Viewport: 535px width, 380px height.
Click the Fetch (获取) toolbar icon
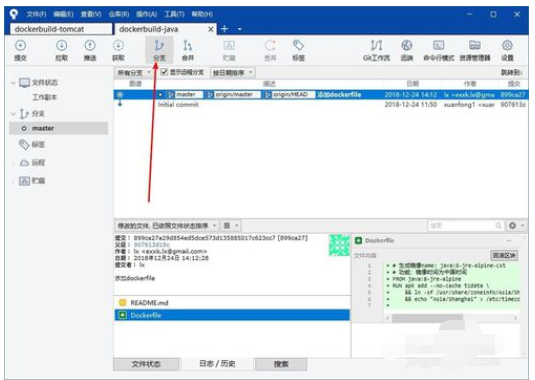coord(118,45)
